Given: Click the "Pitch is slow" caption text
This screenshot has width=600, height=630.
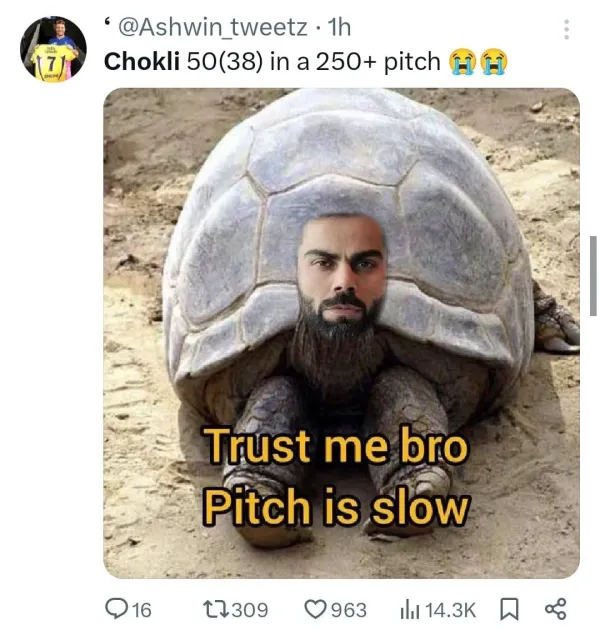Looking at the screenshot, I should [336, 506].
